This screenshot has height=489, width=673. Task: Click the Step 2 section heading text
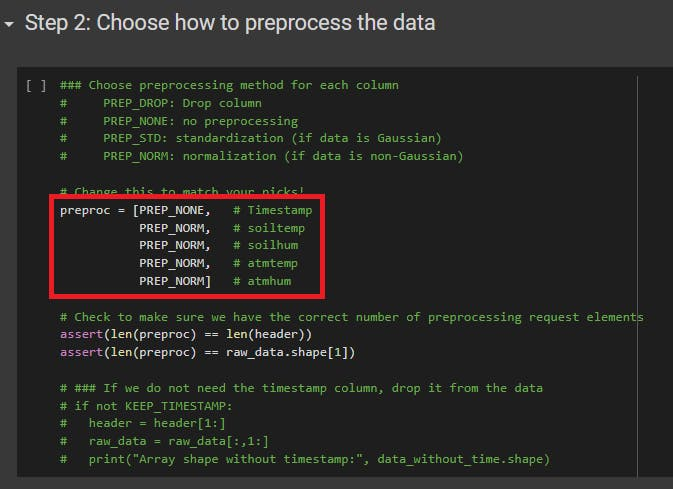pyautogui.click(x=230, y=22)
